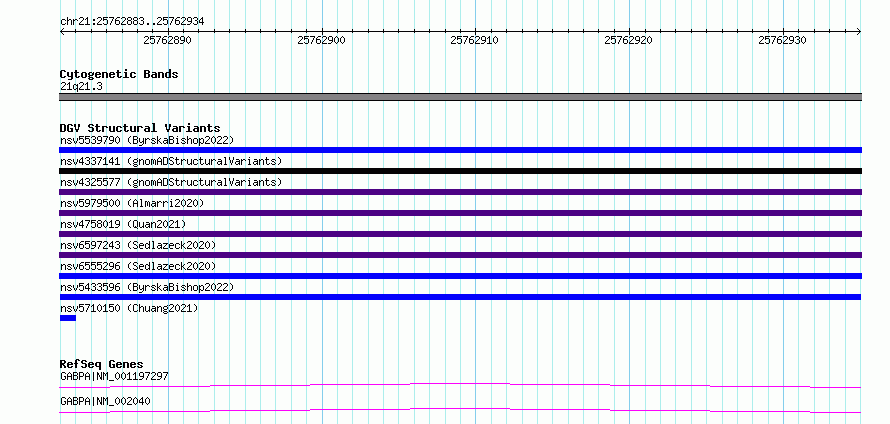Screen dimensions: 890x424
Task: Click ruler position 25762920
Action: 628,40
